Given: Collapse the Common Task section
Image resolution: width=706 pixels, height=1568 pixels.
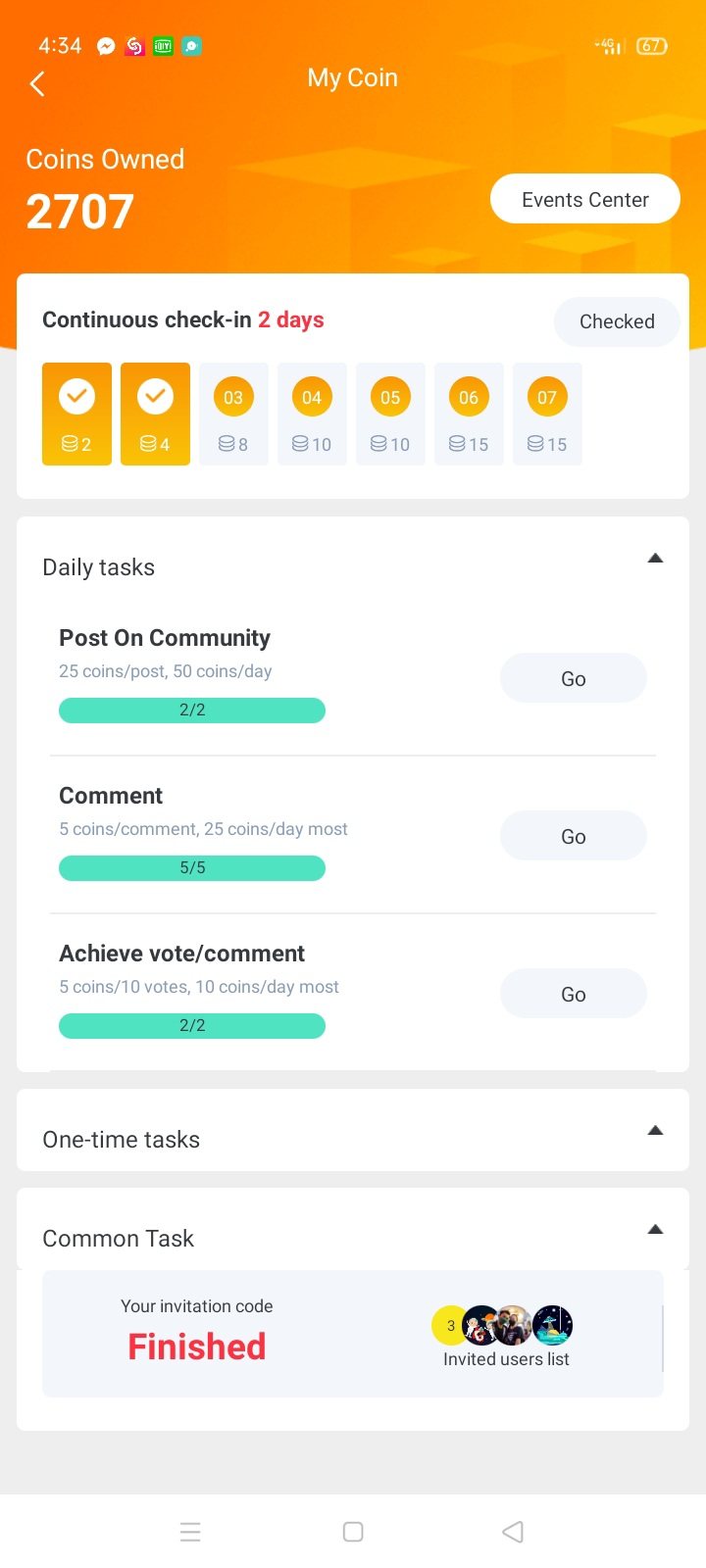Looking at the screenshot, I should (655, 1230).
